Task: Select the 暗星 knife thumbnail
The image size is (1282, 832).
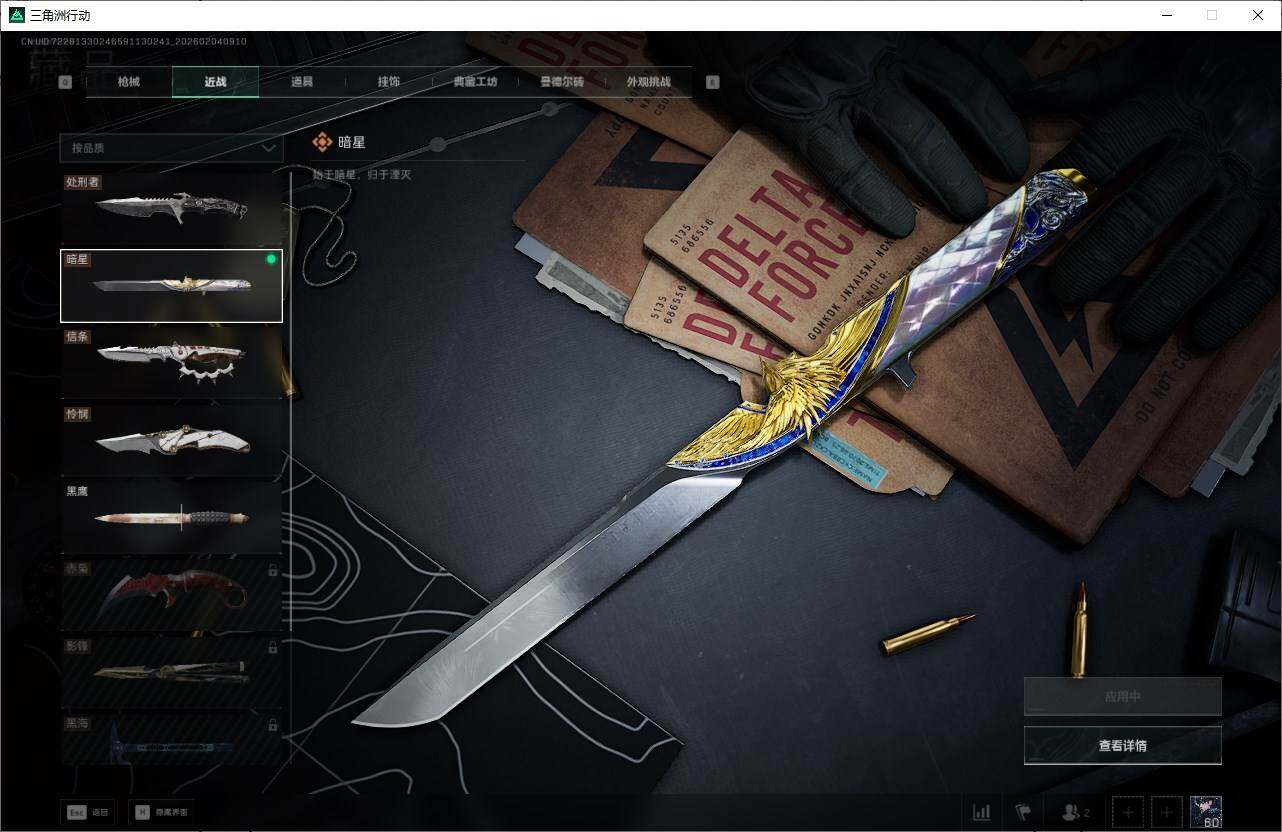Action: 171,286
